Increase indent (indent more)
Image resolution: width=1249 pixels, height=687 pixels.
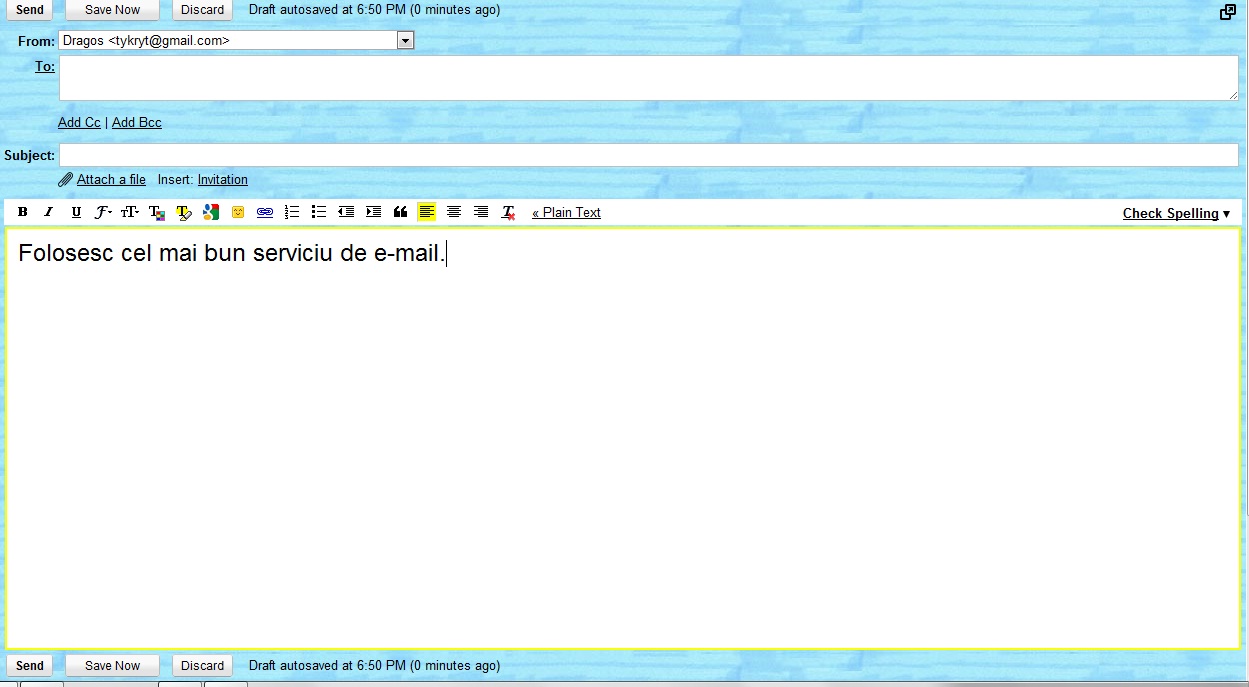(x=373, y=212)
